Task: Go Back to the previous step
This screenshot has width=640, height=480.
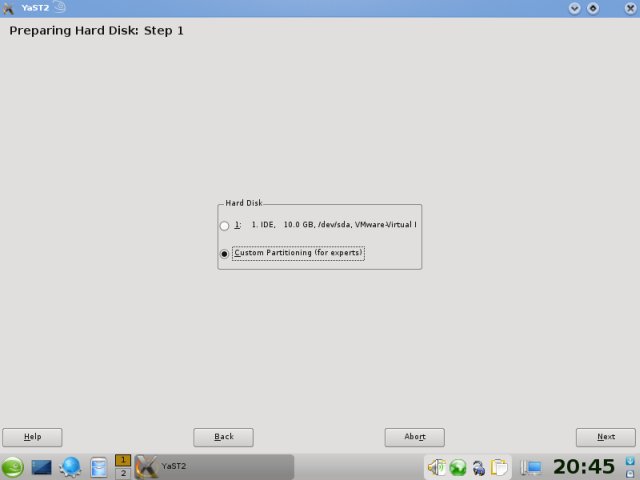Action: coord(223,437)
